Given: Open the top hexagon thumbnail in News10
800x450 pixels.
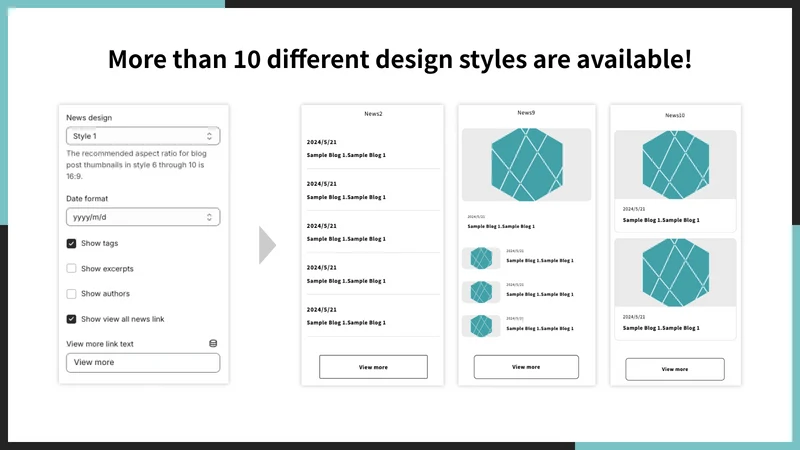Looking at the screenshot, I should 675,165.
